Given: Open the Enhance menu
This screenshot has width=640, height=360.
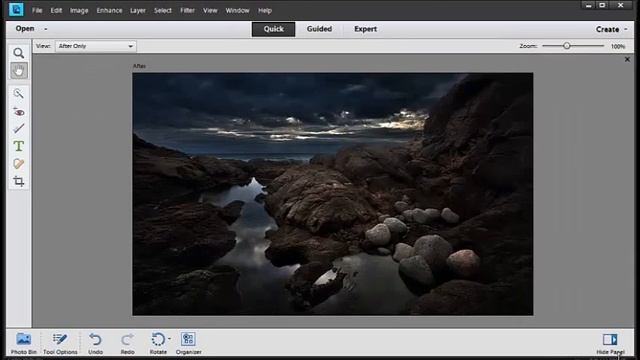Looking at the screenshot, I should [109, 11].
